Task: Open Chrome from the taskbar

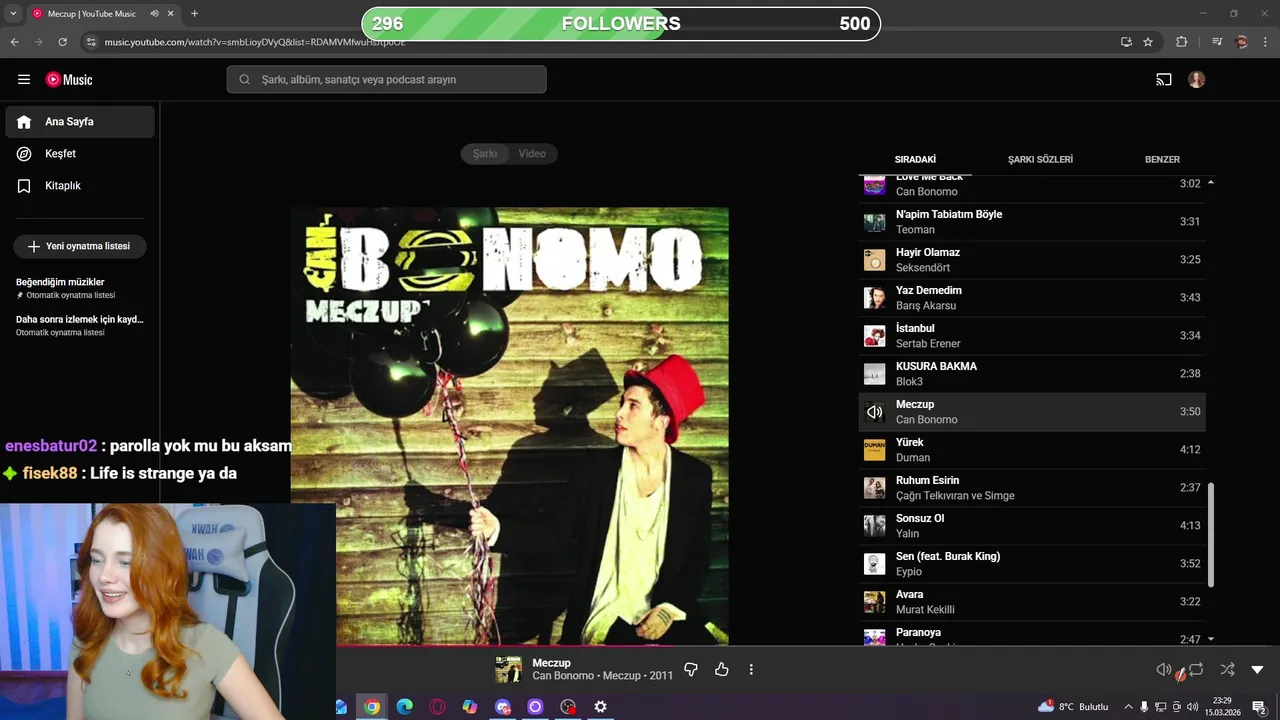Action: pyautogui.click(x=372, y=707)
